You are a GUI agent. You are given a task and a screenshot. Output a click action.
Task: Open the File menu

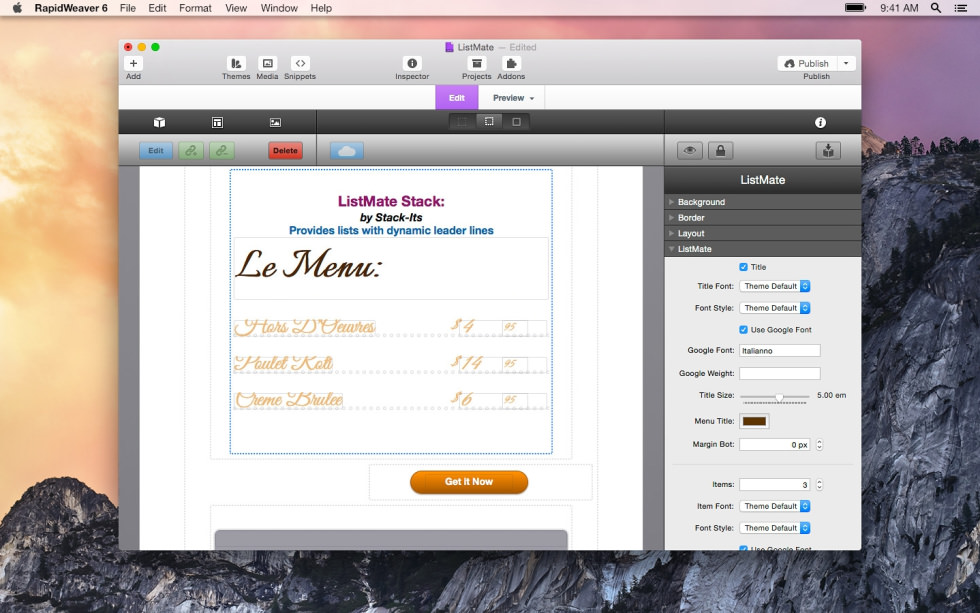click(x=128, y=8)
